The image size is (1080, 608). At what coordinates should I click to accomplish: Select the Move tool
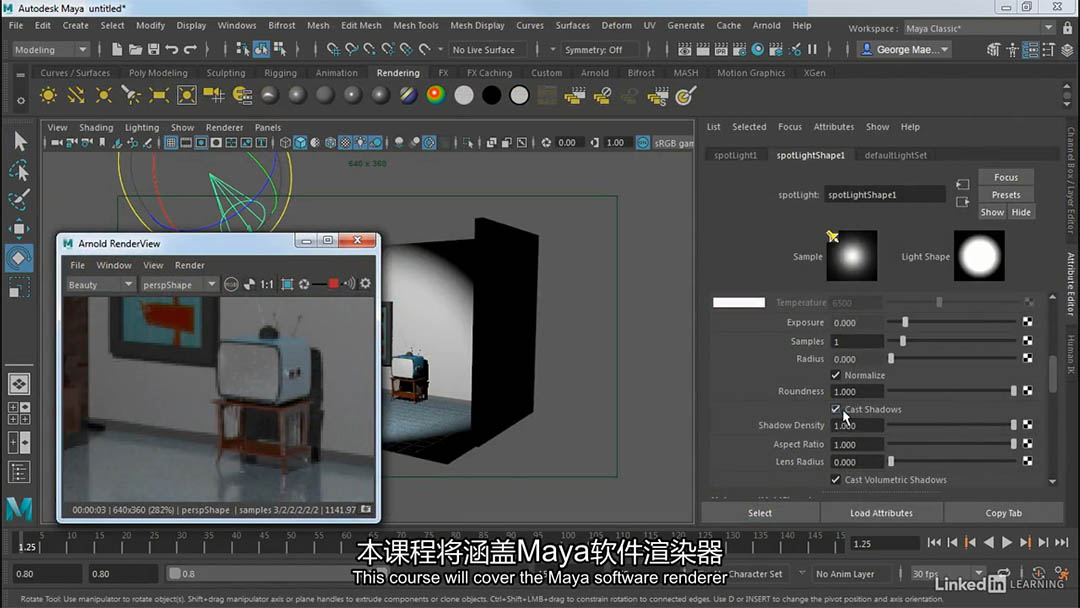19,228
